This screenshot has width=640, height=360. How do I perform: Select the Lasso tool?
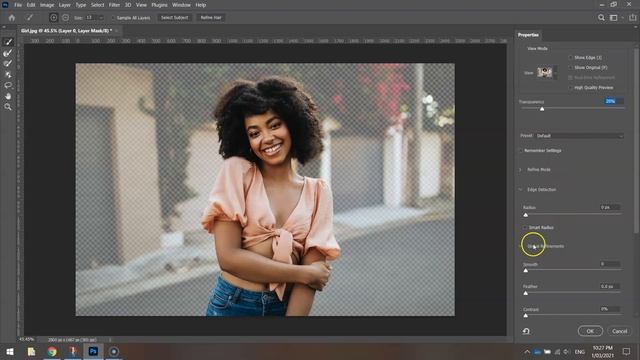pos(8,85)
